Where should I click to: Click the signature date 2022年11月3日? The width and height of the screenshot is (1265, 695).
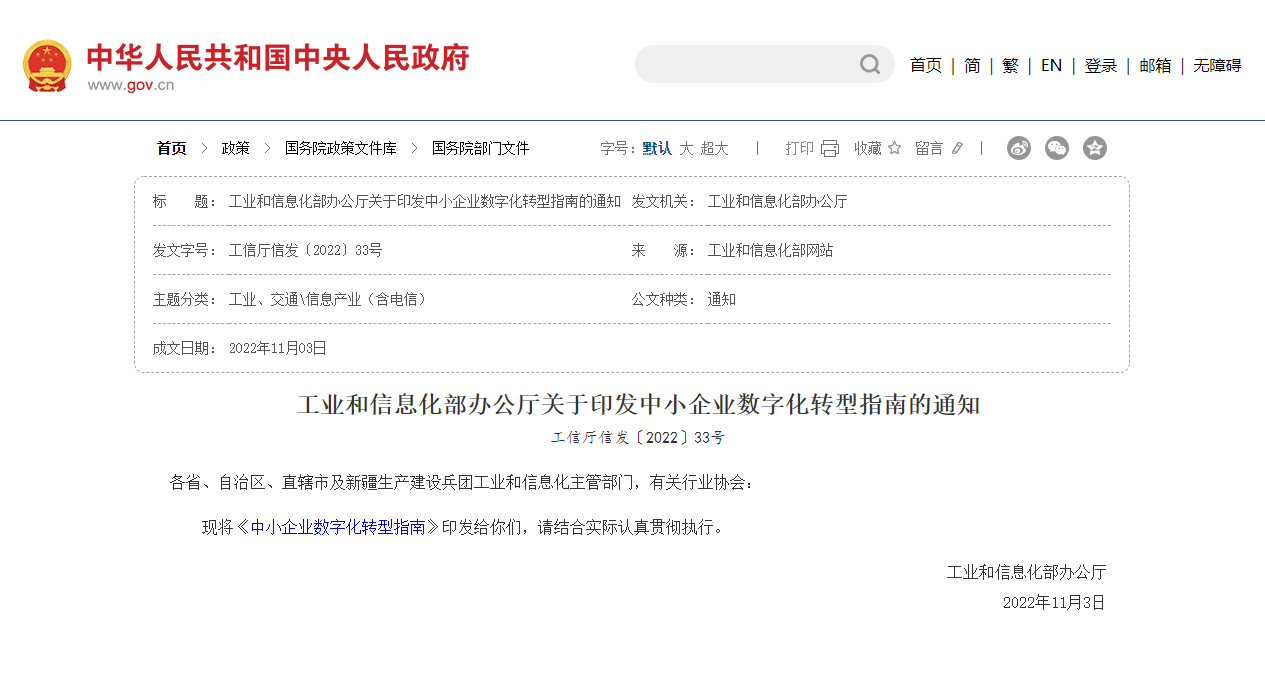pos(1054,603)
